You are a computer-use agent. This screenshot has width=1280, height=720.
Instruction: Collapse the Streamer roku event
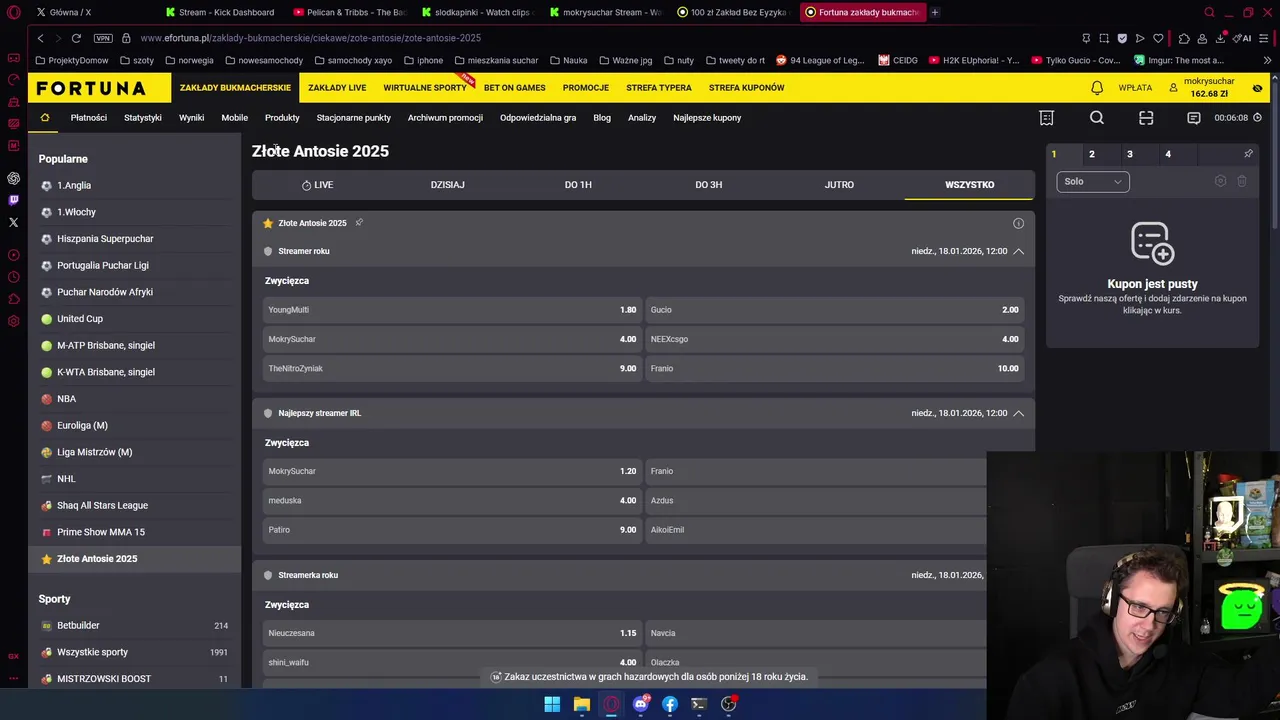coord(1018,251)
